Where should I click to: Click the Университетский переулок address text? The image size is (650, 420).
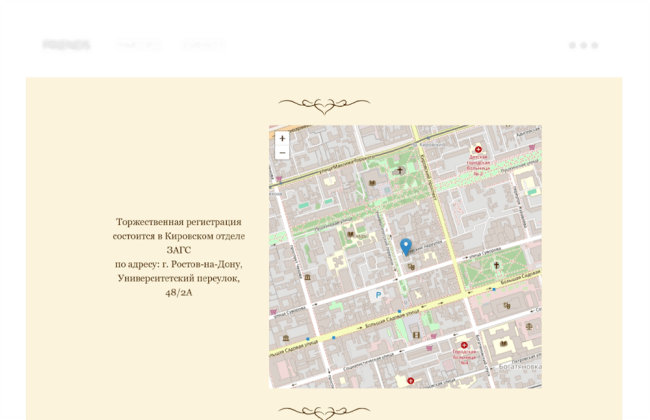point(179,278)
